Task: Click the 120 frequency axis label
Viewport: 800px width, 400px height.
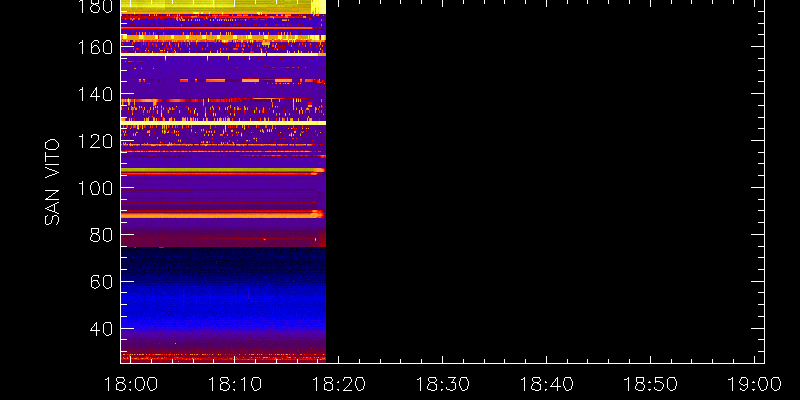Action: 95,141
